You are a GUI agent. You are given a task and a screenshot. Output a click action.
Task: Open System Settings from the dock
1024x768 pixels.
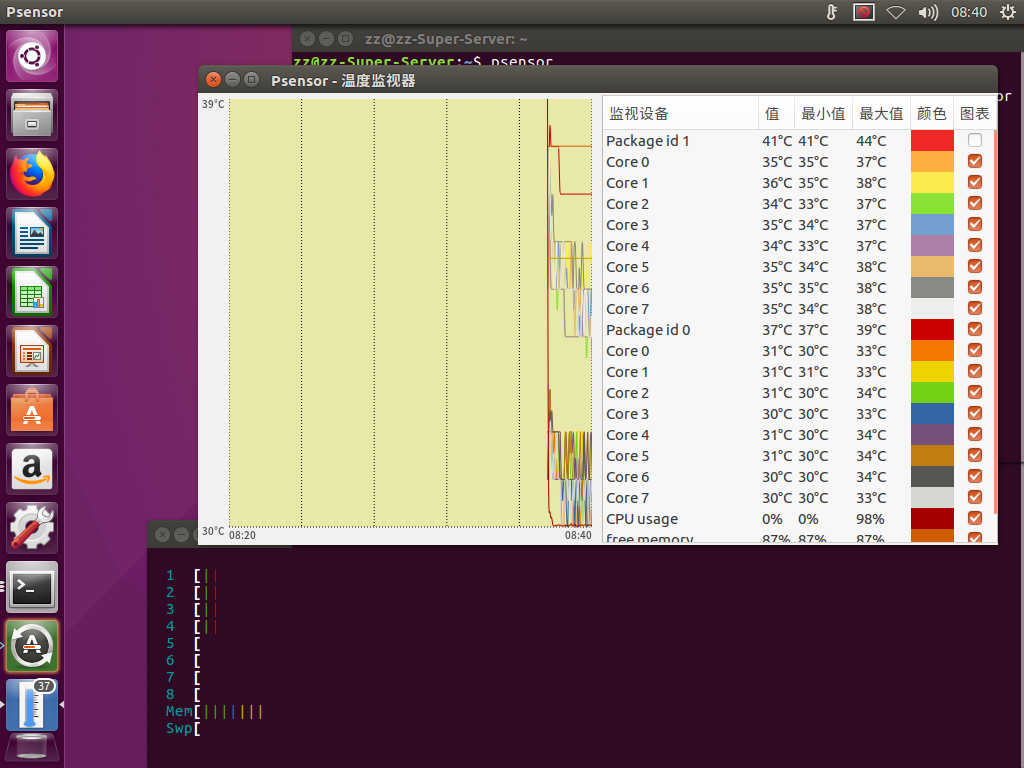coord(33,529)
